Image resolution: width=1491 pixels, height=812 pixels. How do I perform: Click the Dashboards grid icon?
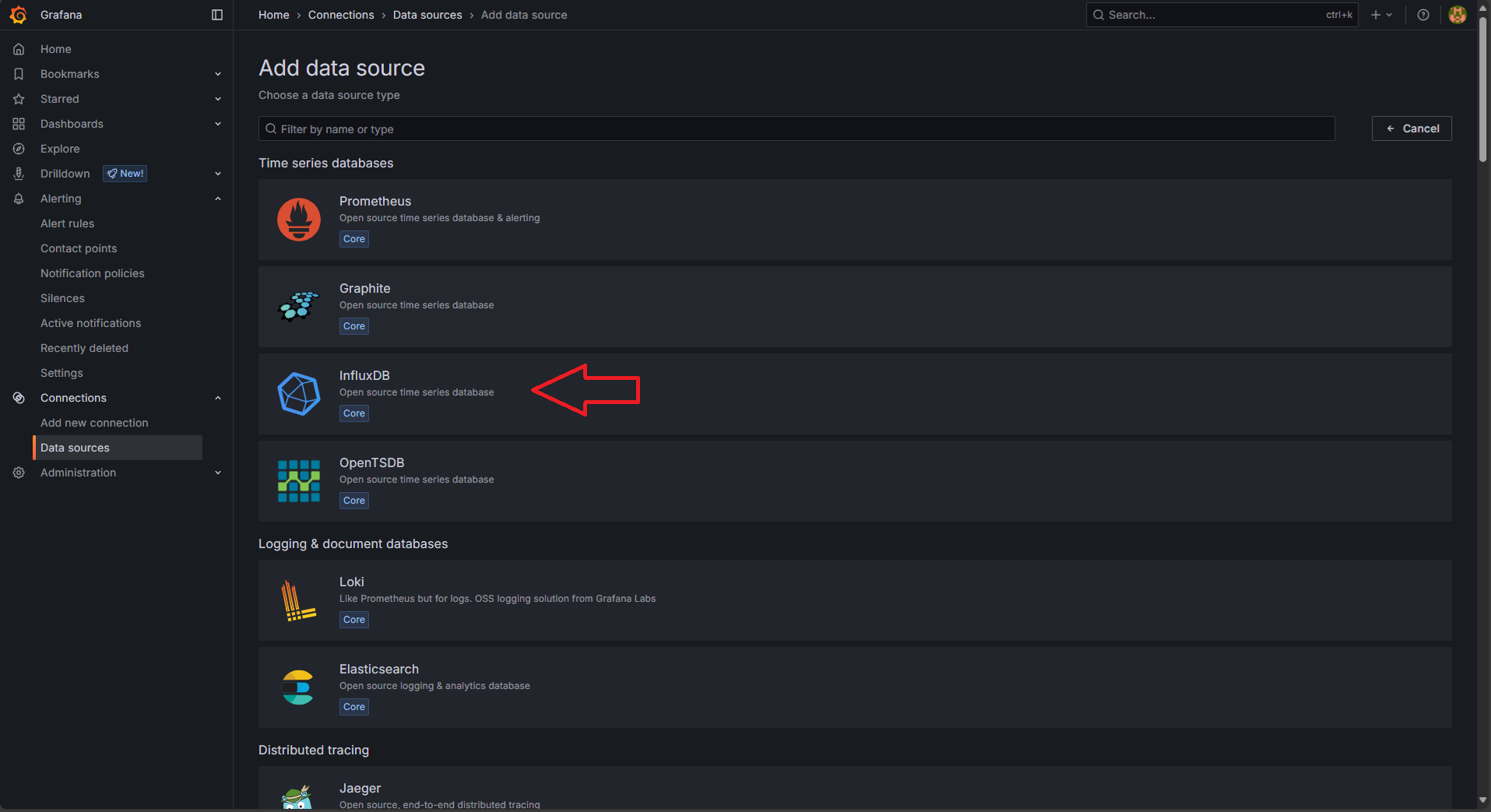(19, 124)
